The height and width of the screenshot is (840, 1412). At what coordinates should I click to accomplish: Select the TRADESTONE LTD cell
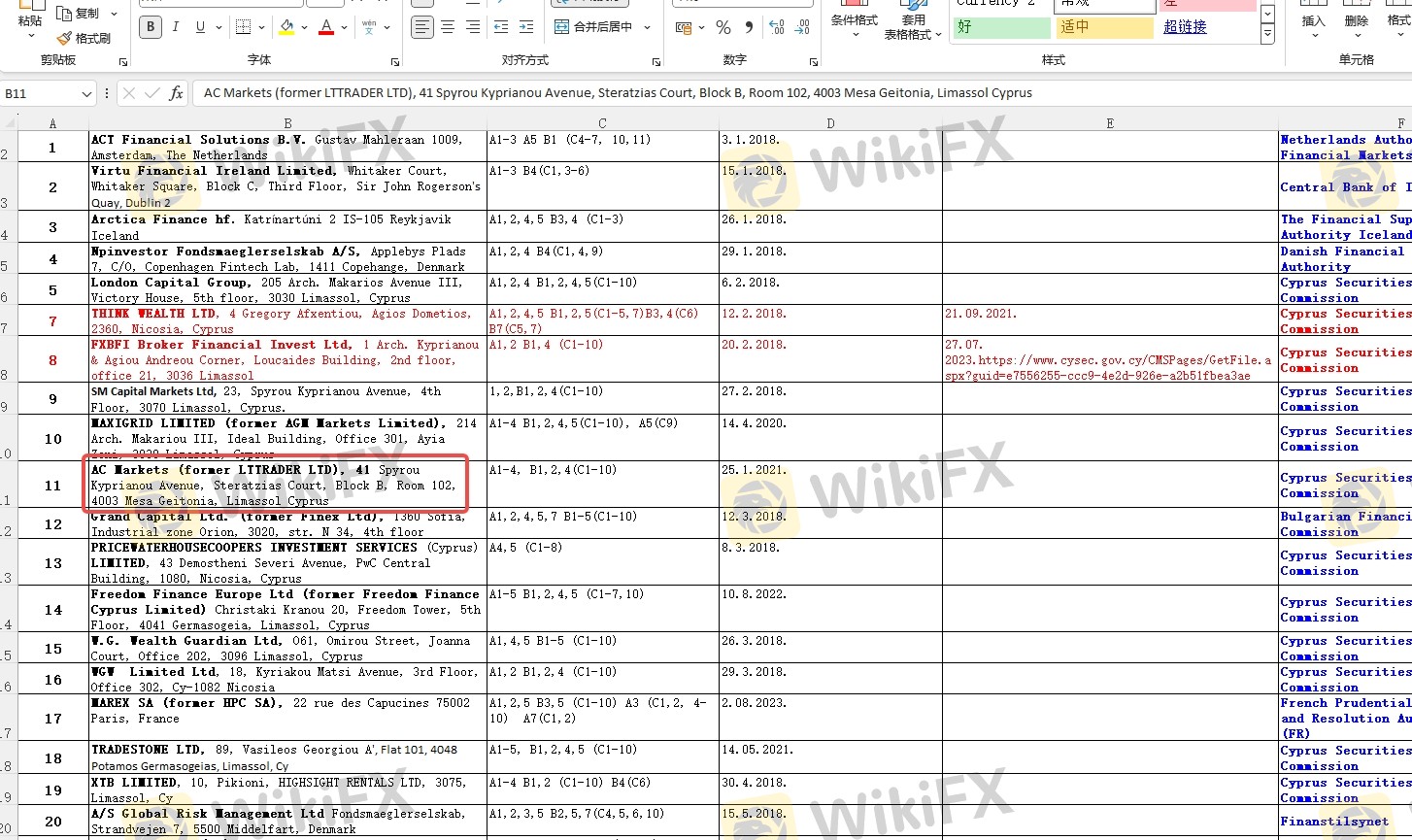(287, 757)
